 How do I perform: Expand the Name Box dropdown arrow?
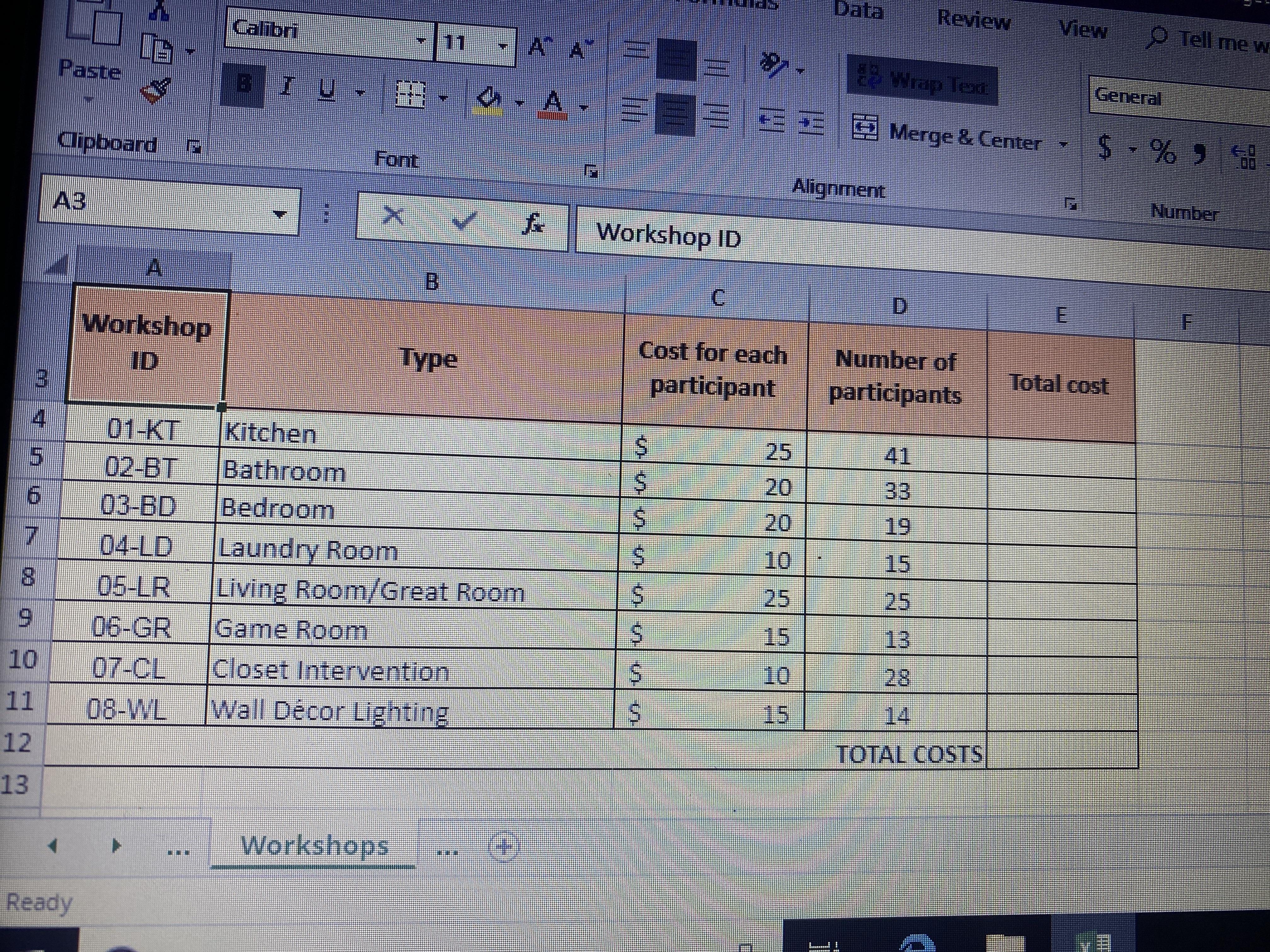point(280,215)
